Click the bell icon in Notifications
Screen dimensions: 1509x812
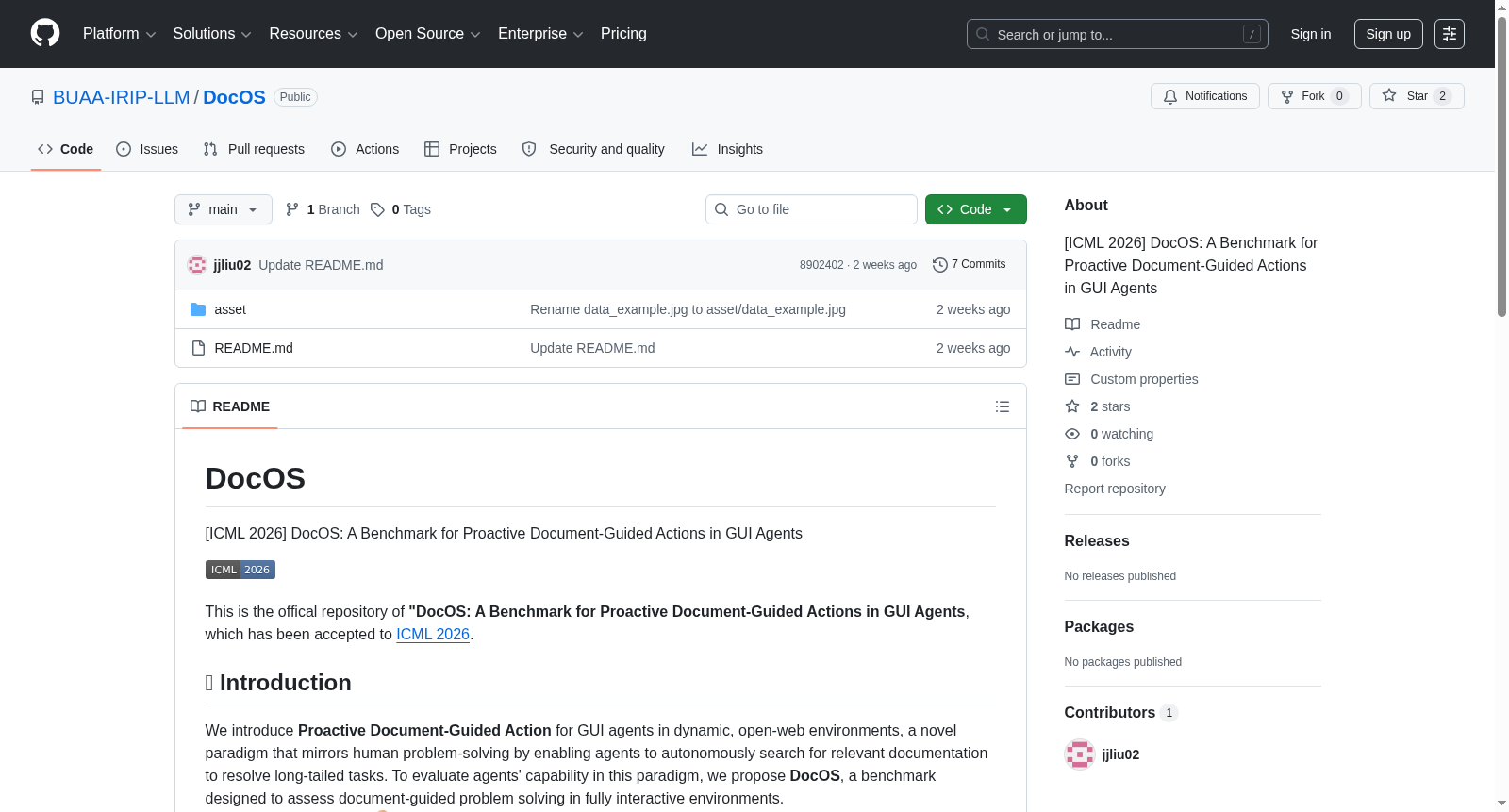(x=1170, y=96)
